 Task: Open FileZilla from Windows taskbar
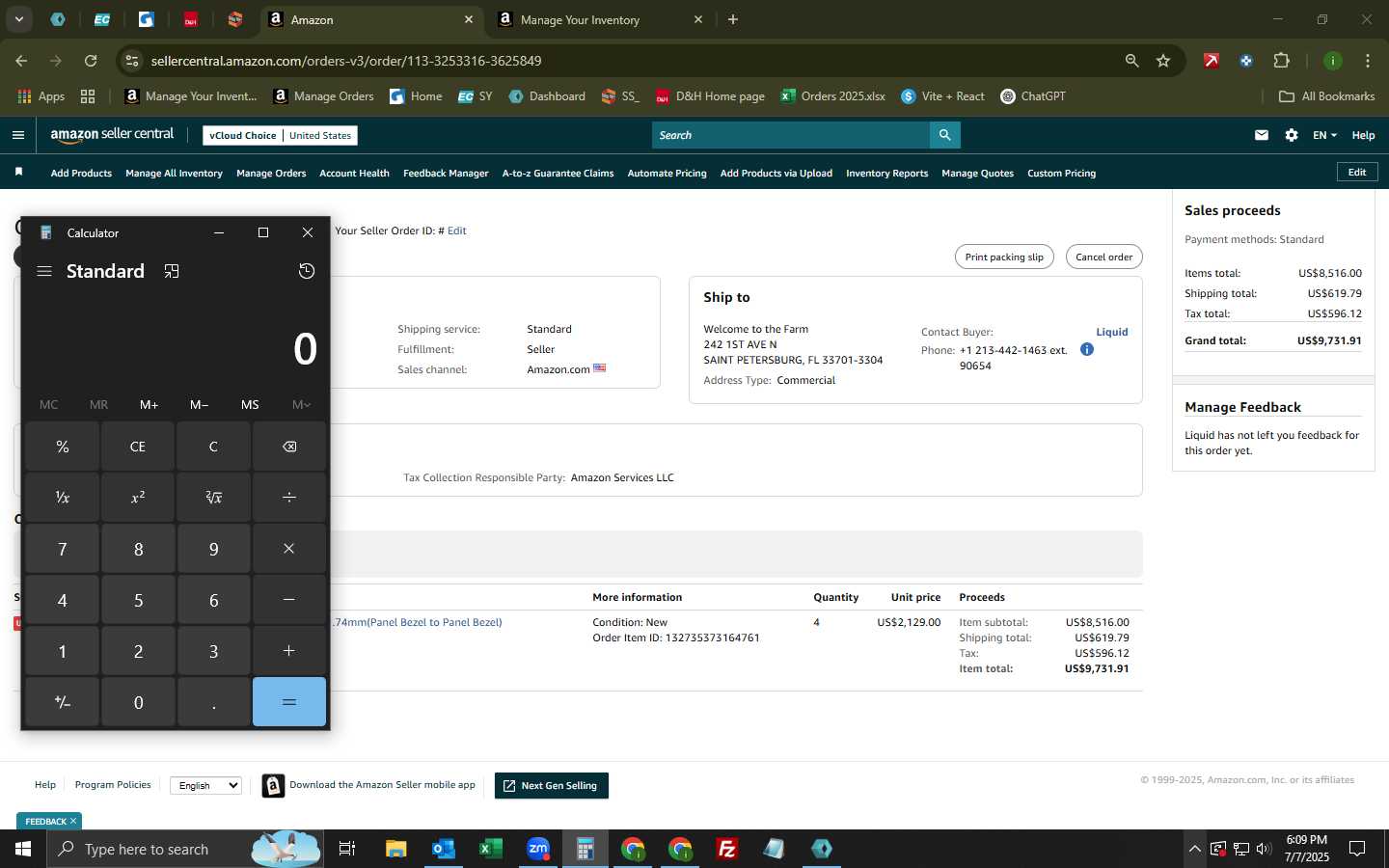coord(727,849)
